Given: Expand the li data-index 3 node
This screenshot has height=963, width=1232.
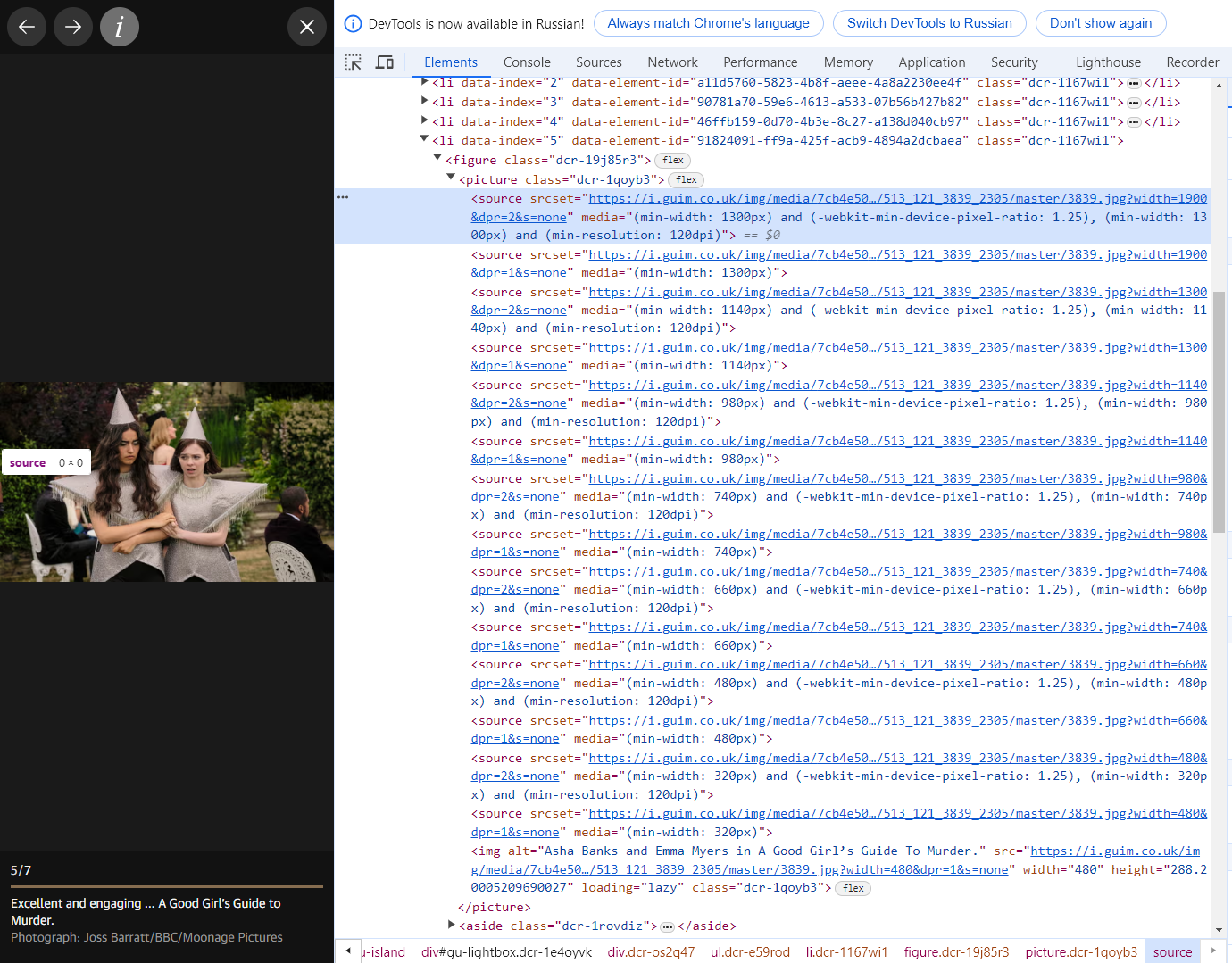Looking at the screenshot, I should click(424, 101).
